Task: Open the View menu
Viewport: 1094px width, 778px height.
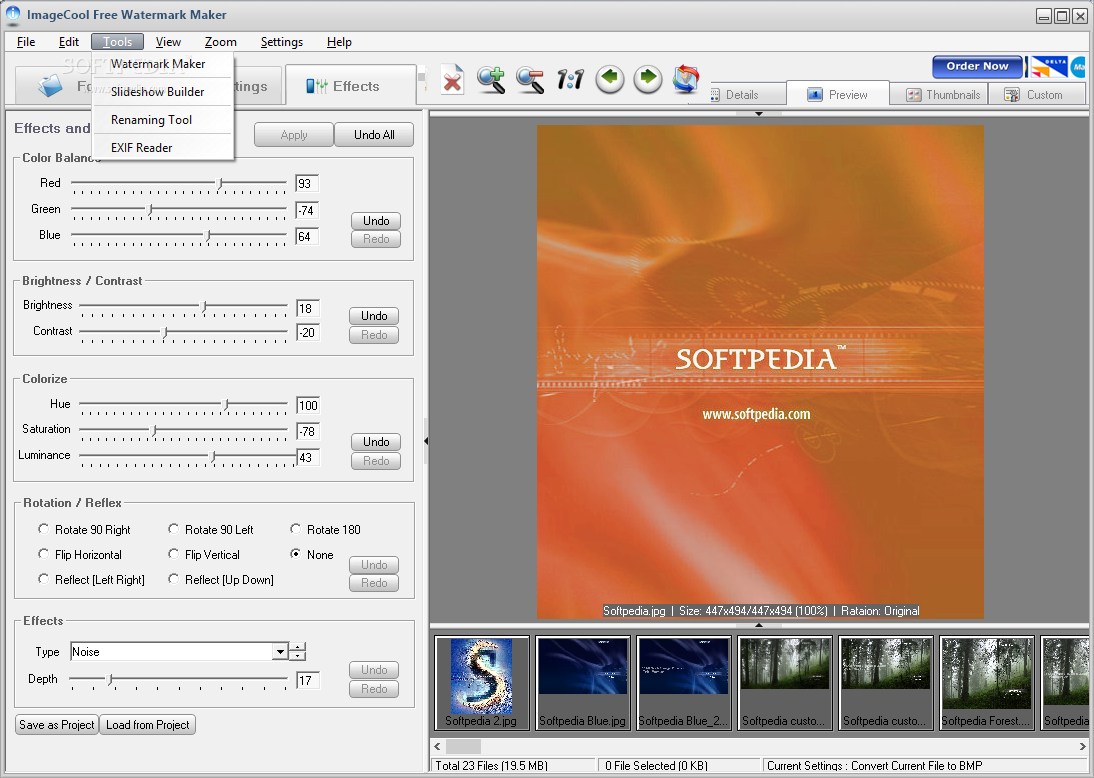Action: pos(168,42)
